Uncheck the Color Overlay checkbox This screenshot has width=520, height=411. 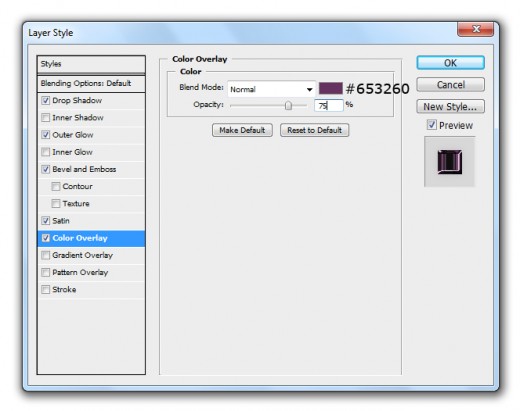[46, 238]
